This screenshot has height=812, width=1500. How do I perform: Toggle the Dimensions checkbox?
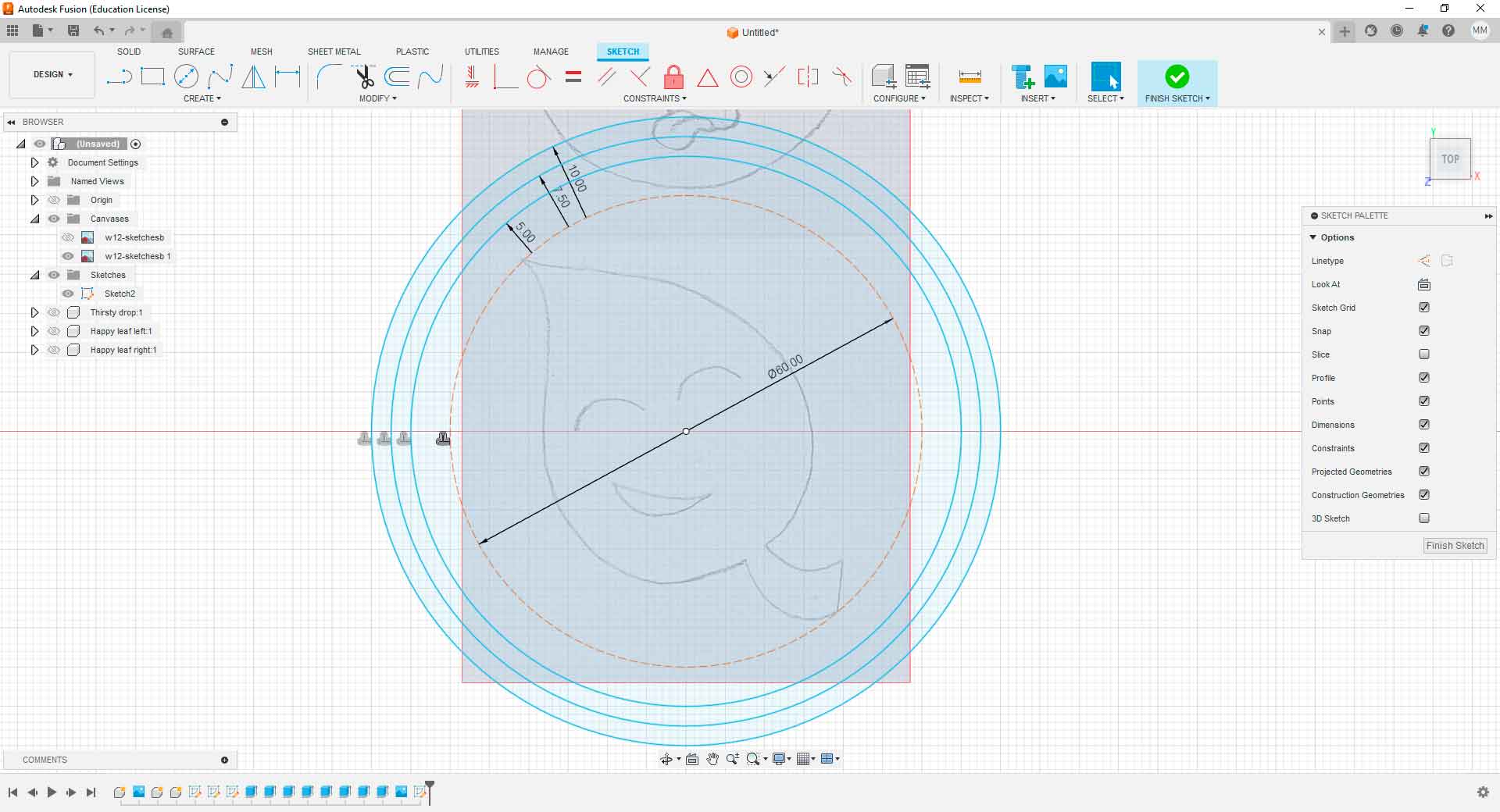[1424, 425]
